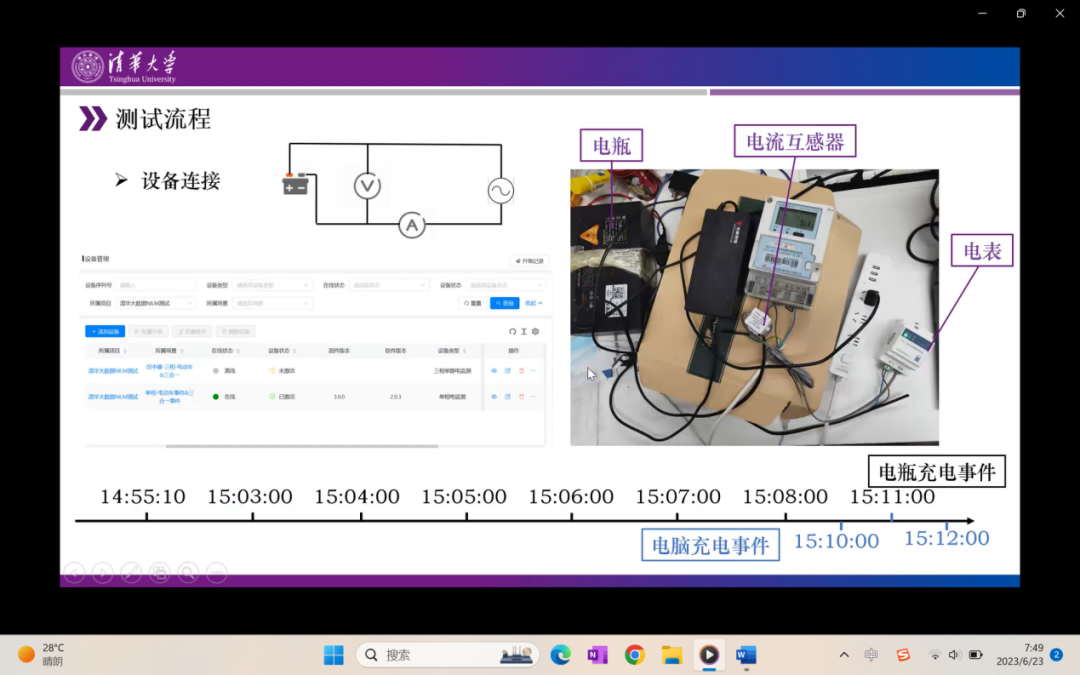Screen dimensions: 1080x675
Task: Advance to the next slide with the forward arrow
Action: (103, 572)
